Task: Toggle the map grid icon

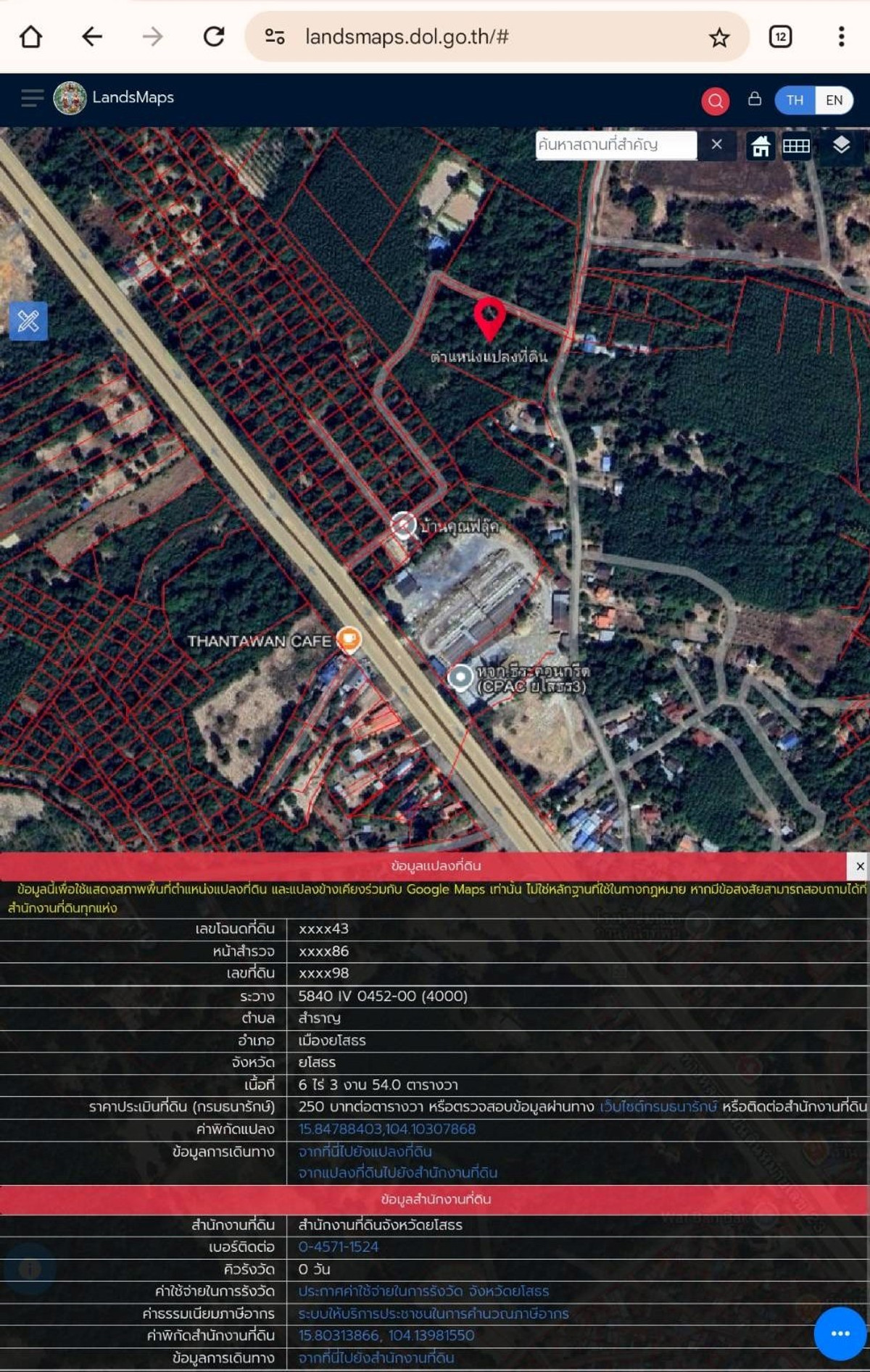Action: 796,146
